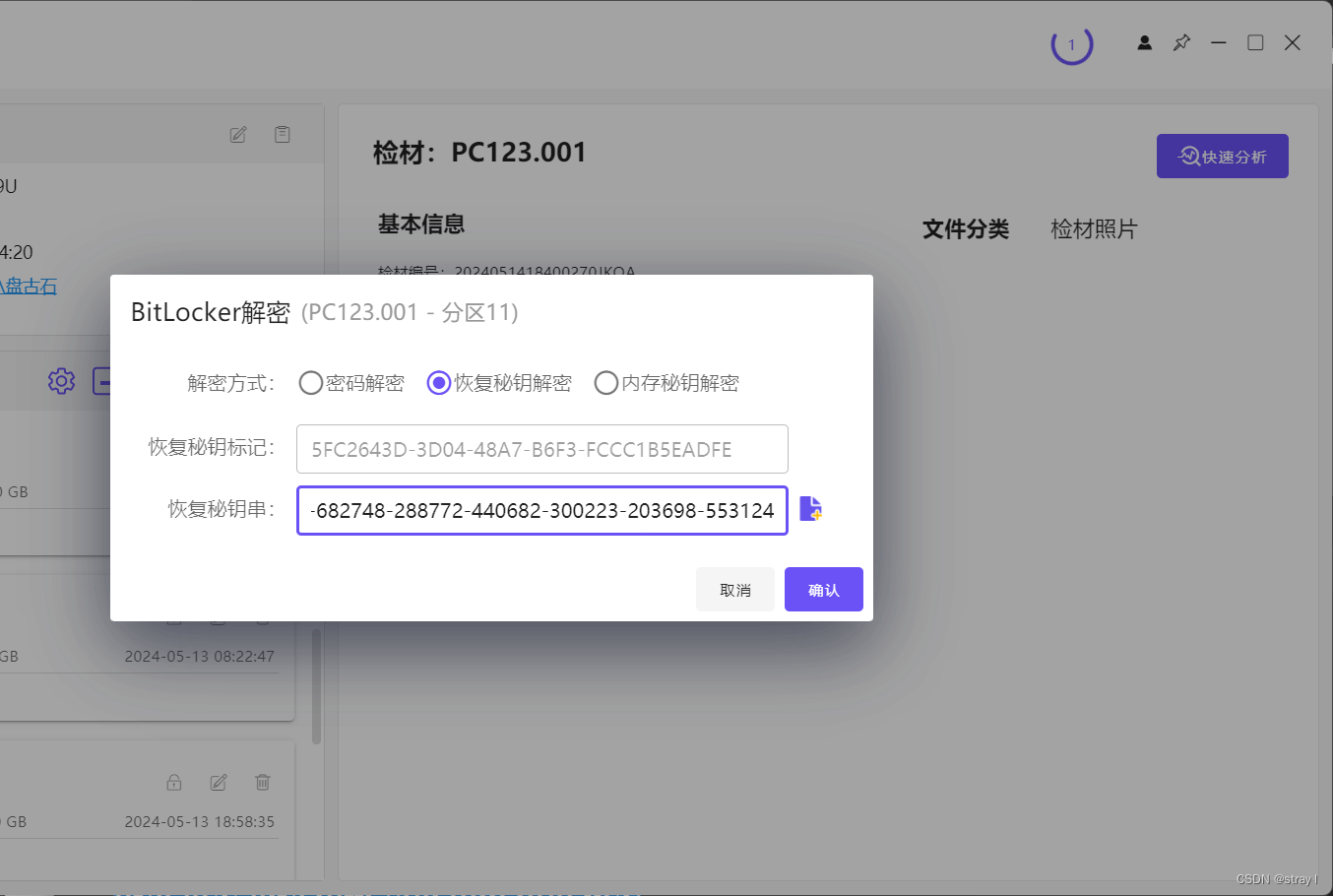Click the 盘古石 link
This screenshot has width=1333, height=896.
(x=28, y=287)
